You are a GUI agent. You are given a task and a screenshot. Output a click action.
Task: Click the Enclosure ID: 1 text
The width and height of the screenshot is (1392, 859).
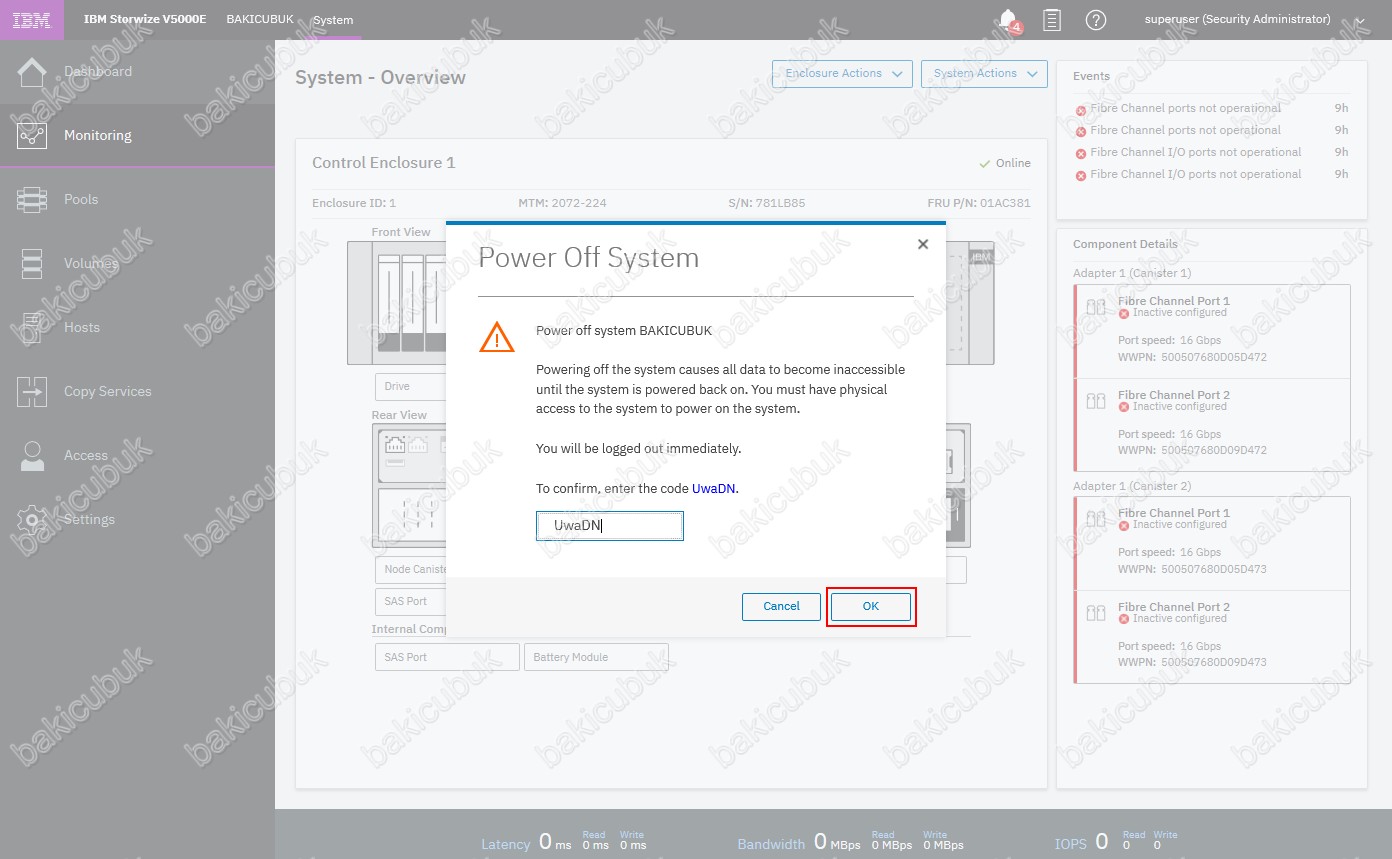pyautogui.click(x=354, y=203)
